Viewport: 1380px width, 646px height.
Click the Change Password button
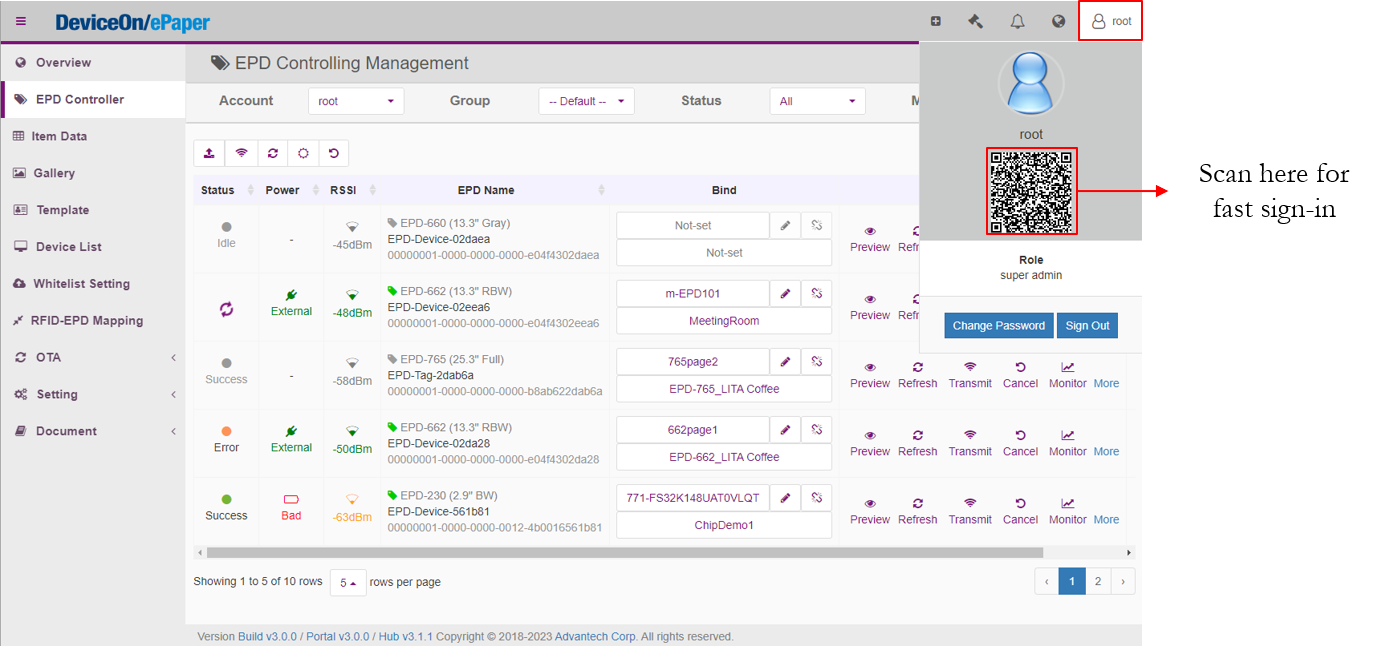(x=998, y=325)
